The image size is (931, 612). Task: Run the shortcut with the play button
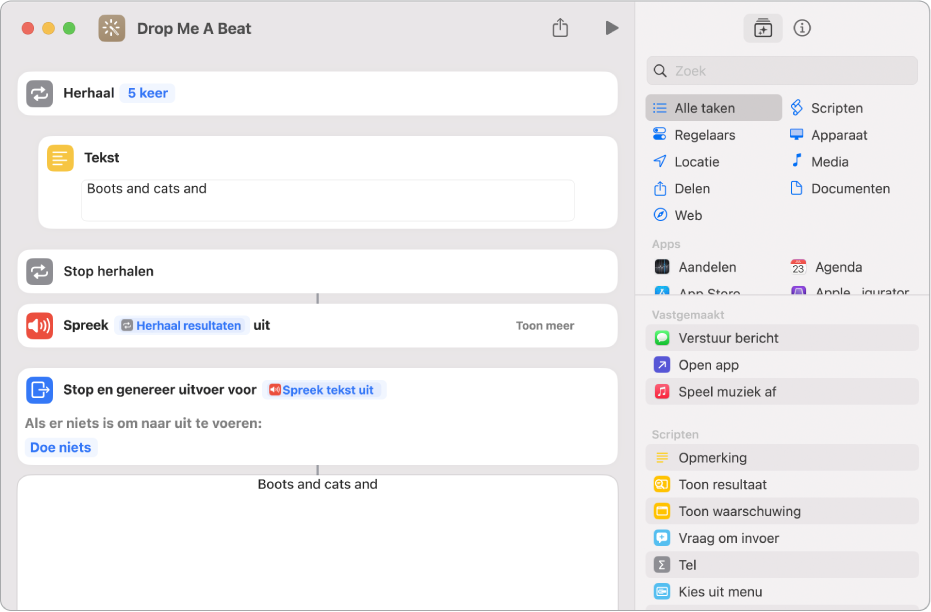point(611,28)
